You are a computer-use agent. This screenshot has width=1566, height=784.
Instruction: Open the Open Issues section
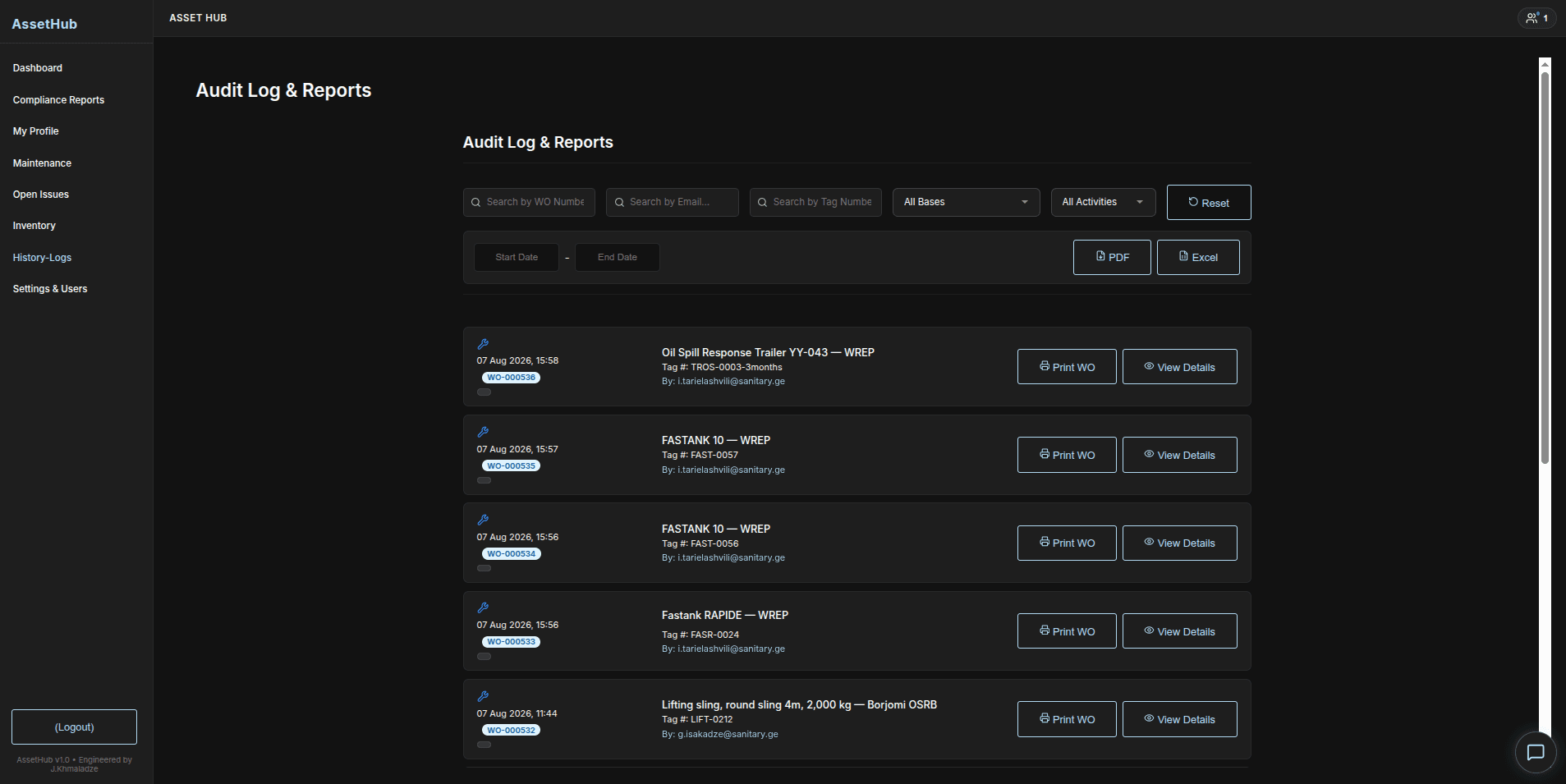click(41, 195)
